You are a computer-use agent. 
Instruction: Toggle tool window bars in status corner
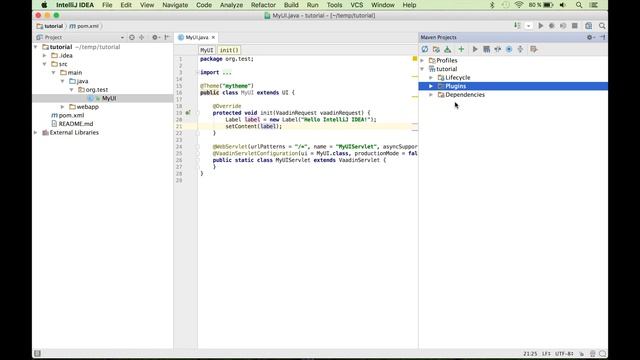(x=38, y=353)
